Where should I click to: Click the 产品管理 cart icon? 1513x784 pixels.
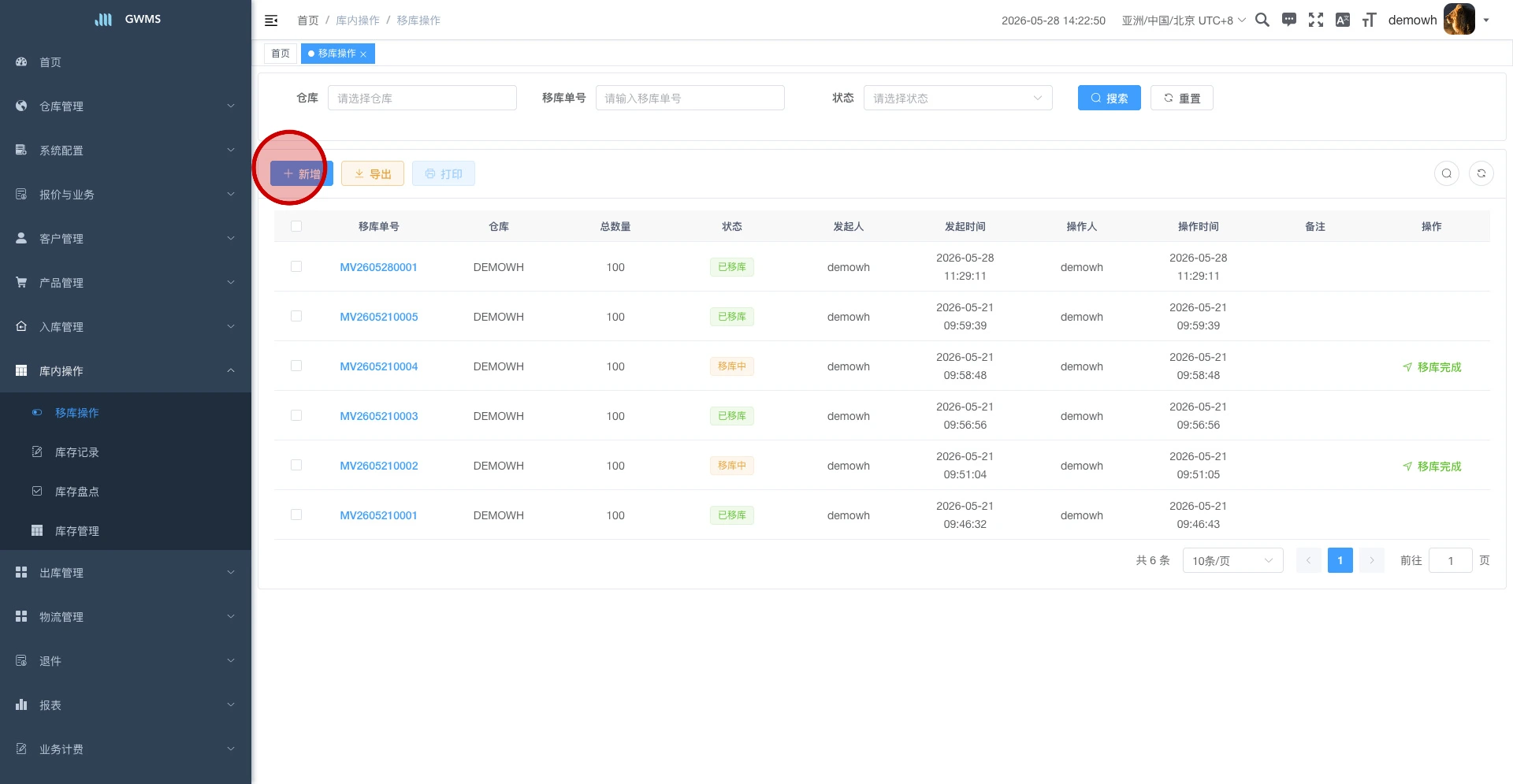(21, 282)
